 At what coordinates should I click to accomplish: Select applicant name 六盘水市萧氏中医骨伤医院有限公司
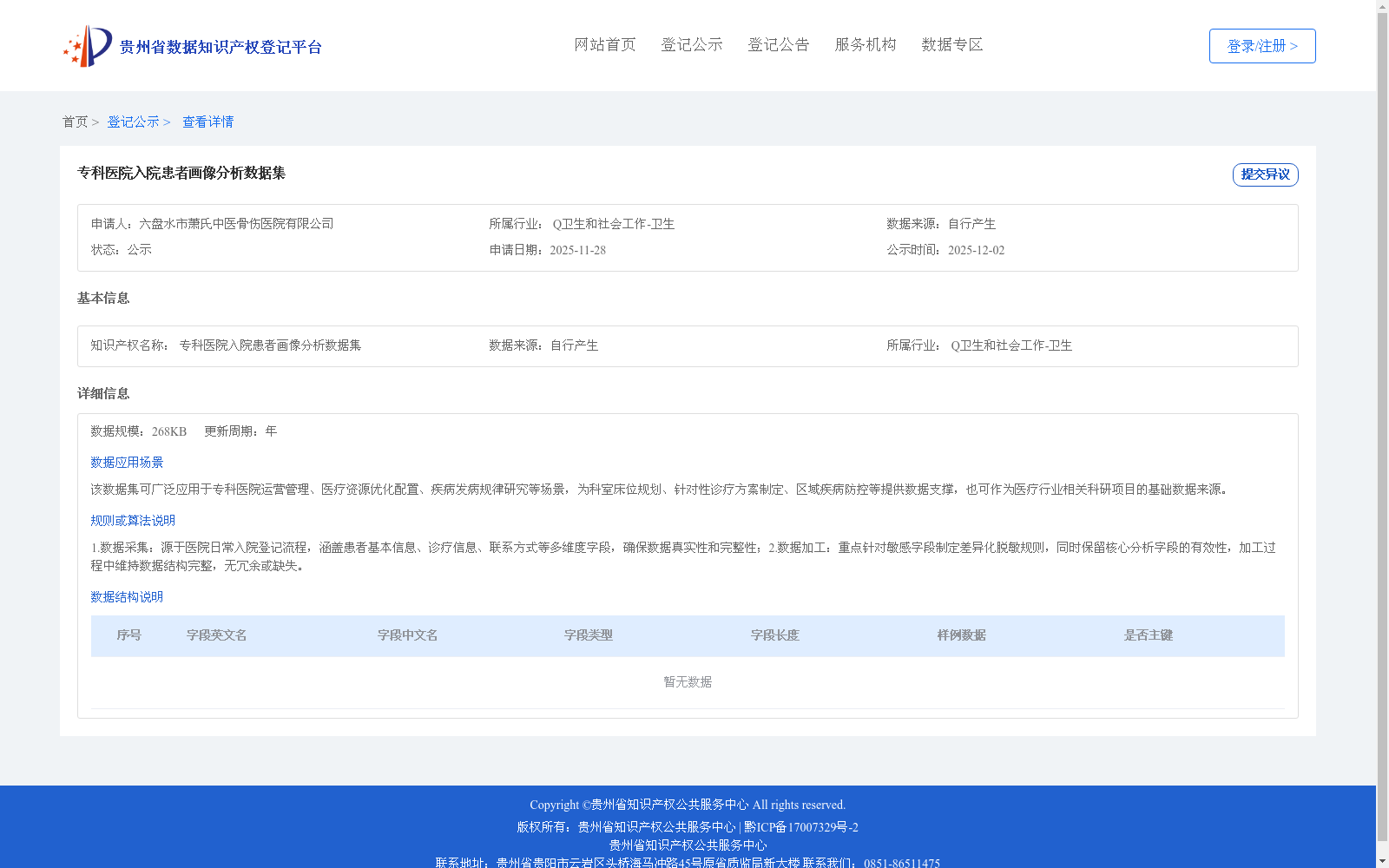(236, 224)
